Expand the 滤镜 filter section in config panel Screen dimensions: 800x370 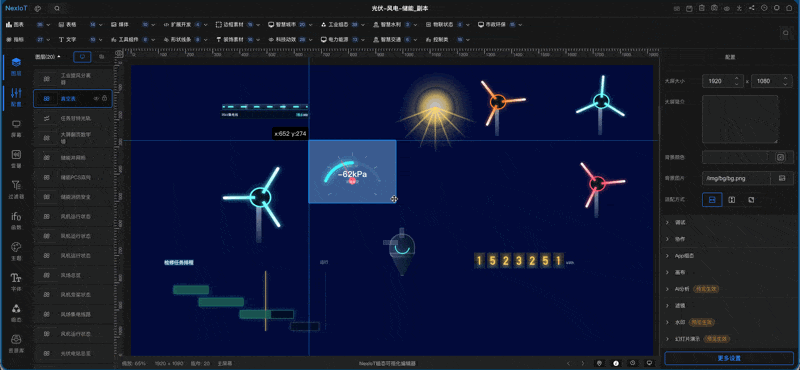[729, 305]
